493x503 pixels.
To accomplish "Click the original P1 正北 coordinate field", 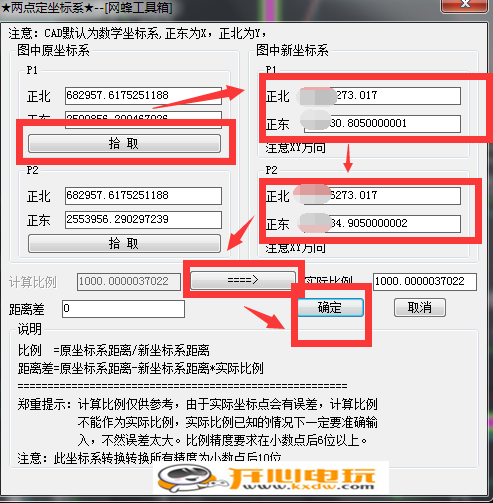I will pos(143,96).
